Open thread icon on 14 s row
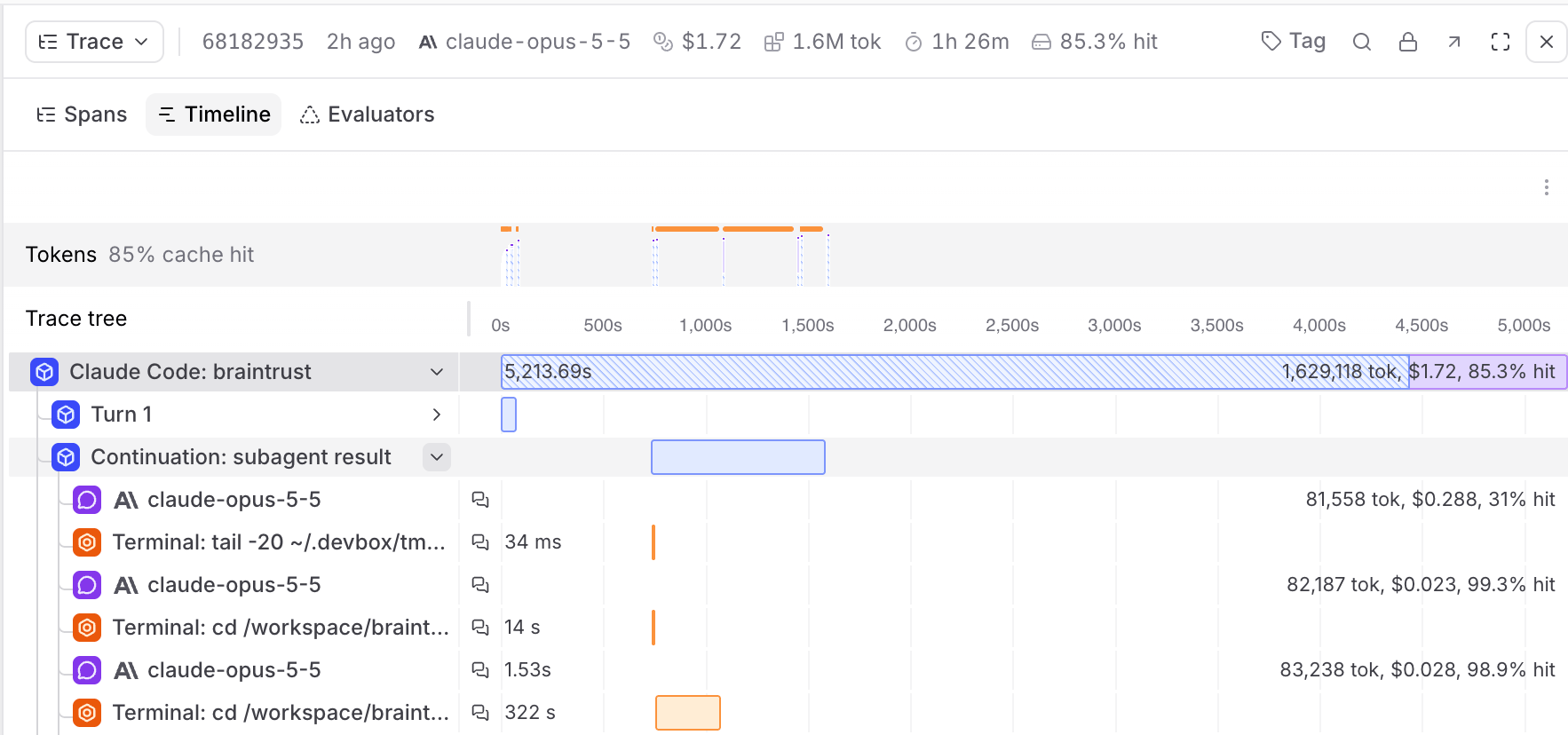Screen dimensions: 1568x735 480,628
